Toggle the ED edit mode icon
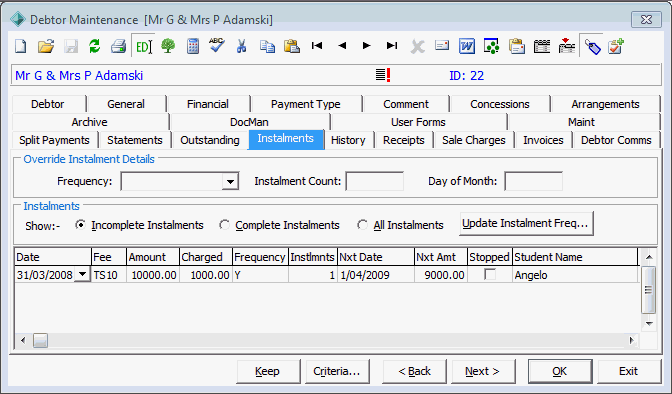The width and height of the screenshot is (672, 394). tap(144, 46)
